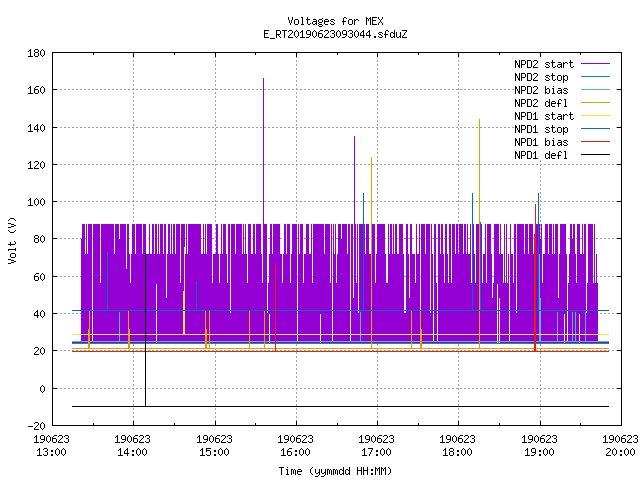Click the 190623 16:00 x-axis tick label

[x=295, y=446]
